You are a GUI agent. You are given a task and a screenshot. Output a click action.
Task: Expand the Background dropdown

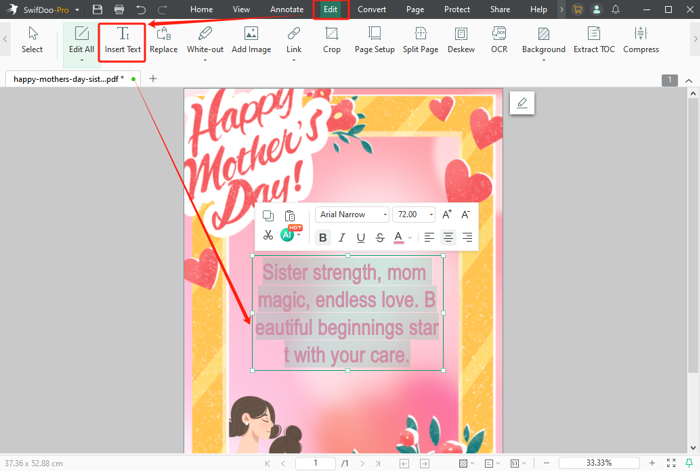[543, 60]
